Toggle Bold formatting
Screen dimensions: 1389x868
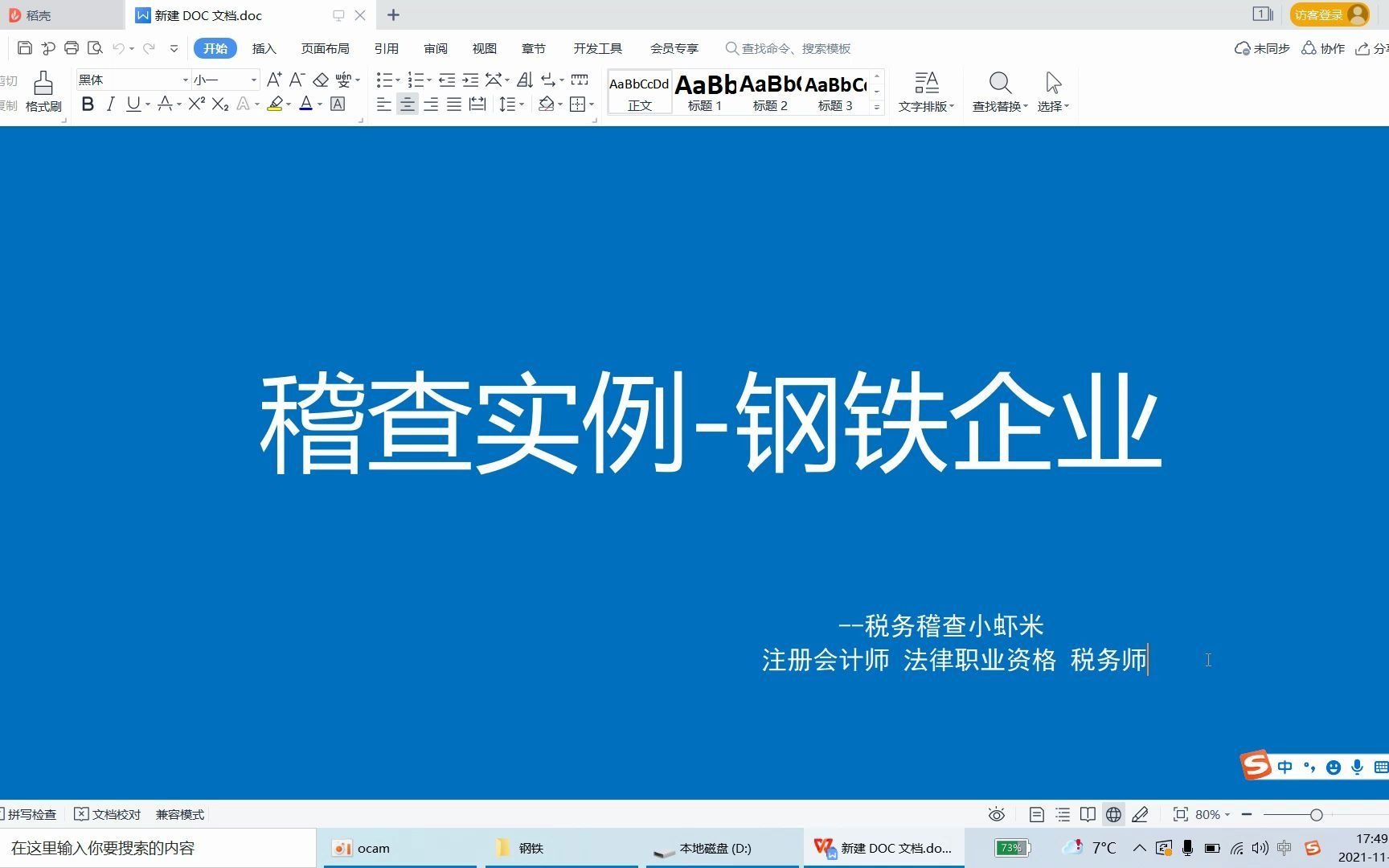[x=88, y=104]
